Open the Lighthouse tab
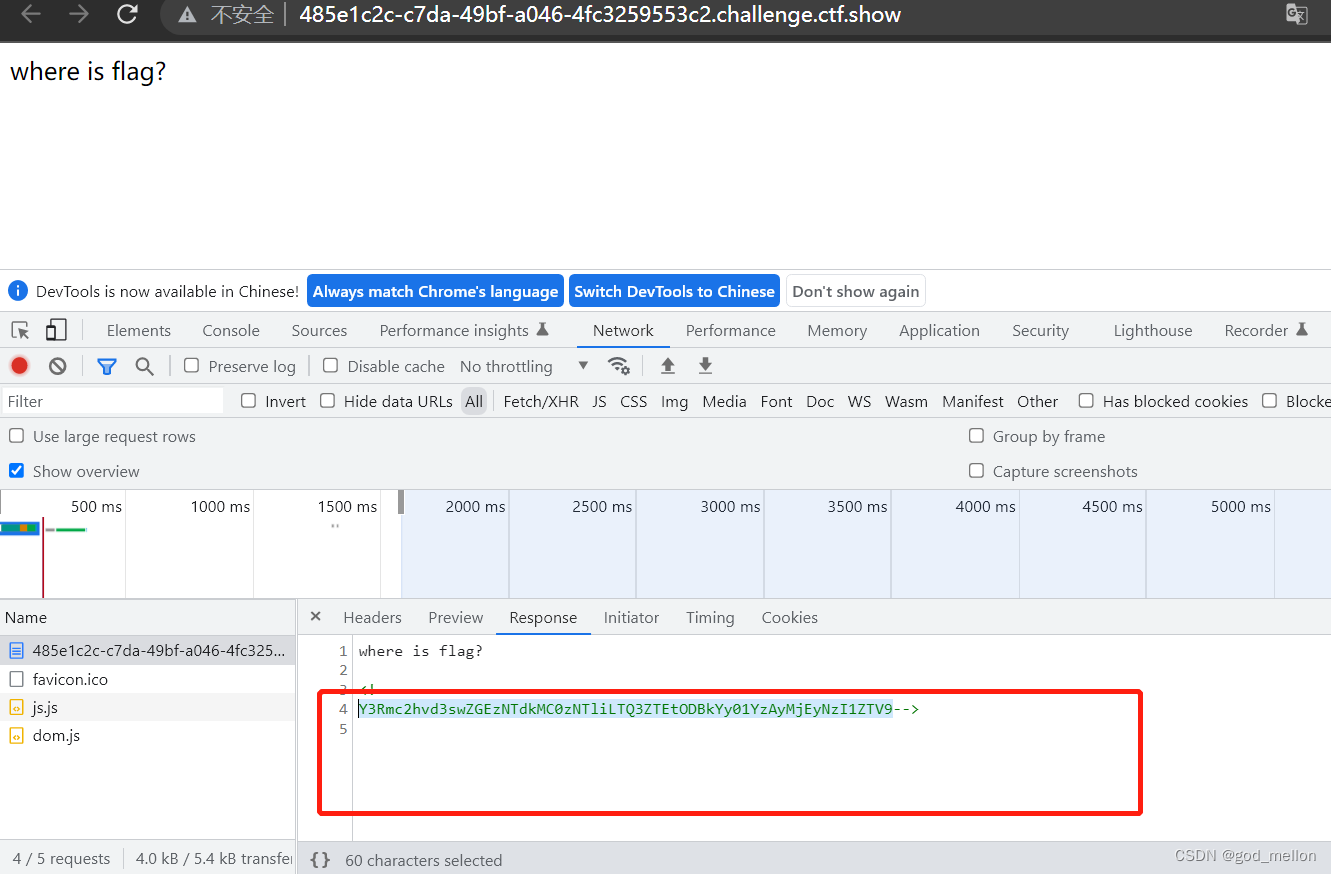This screenshot has width=1331, height=874. 1153,330
